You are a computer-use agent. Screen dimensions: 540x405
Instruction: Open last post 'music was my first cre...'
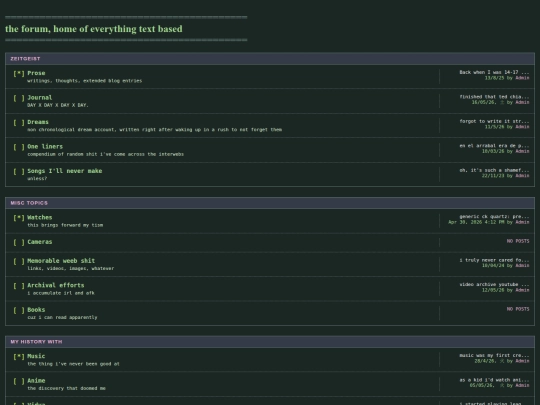(494, 355)
